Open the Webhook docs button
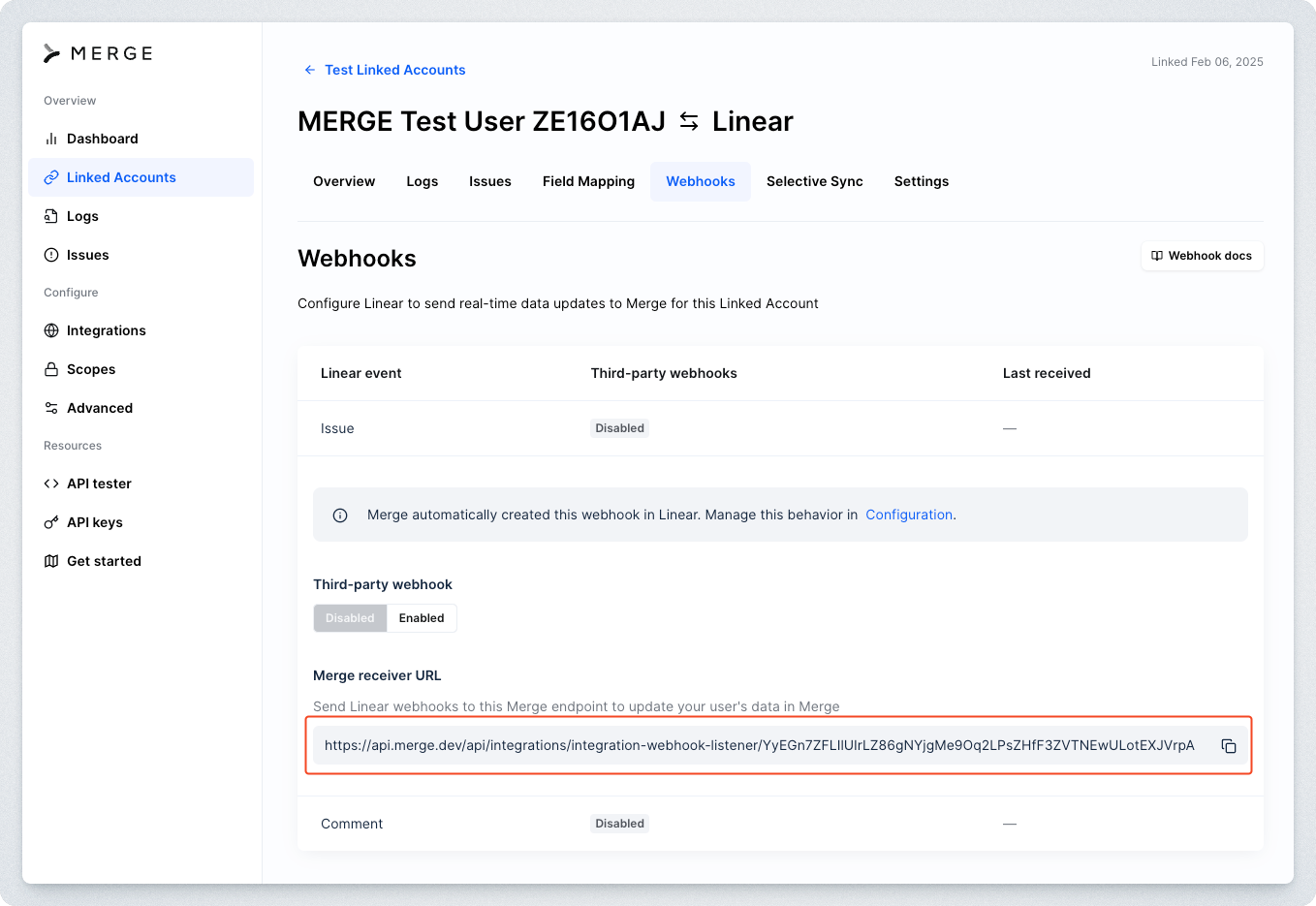The width and height of the screenshot is (1316, 906). pos(1202,256)
